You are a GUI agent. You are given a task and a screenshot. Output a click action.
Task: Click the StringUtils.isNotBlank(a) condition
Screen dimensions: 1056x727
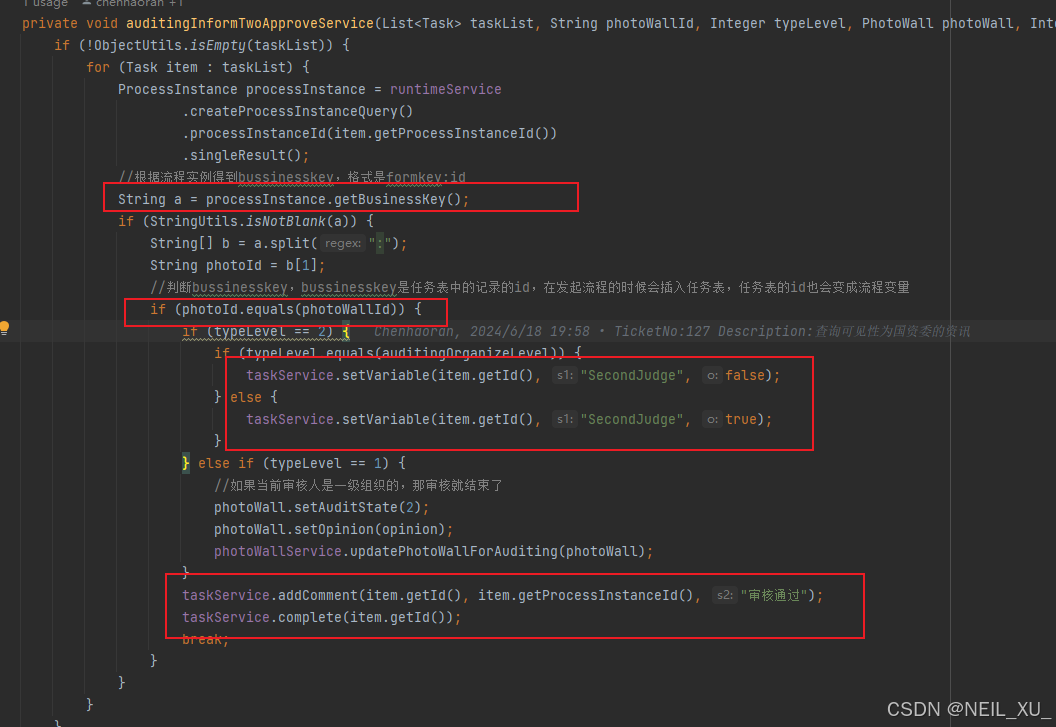click(253, 221)
